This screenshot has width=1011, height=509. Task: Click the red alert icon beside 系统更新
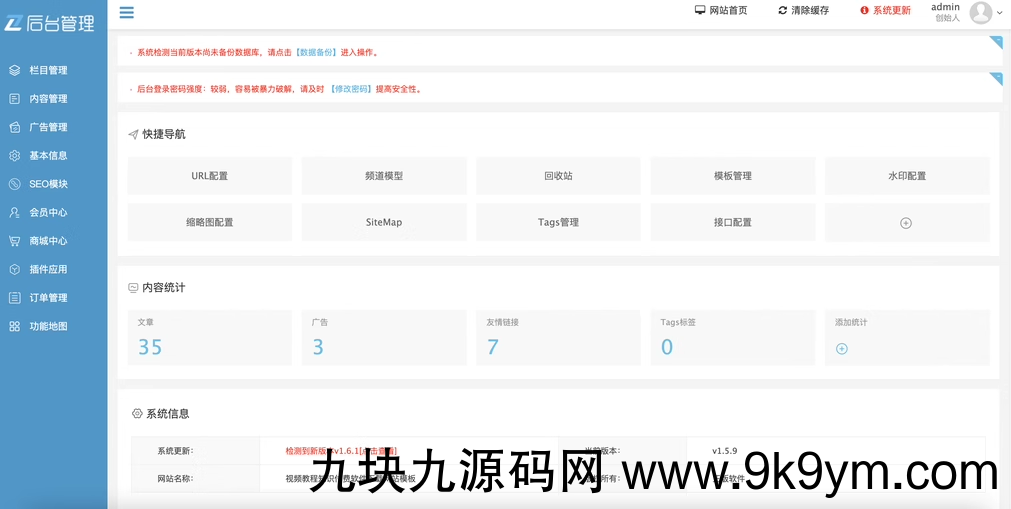click(x=865, y=10)
